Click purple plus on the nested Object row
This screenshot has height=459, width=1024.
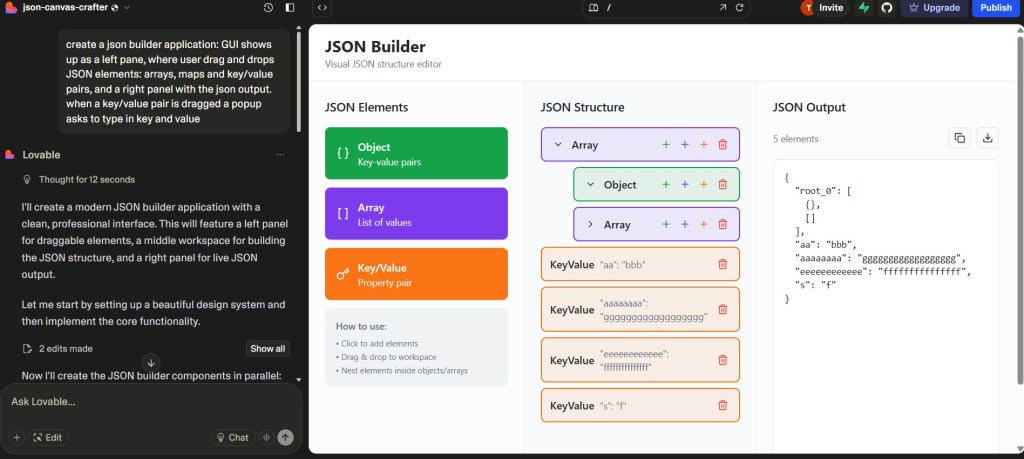[x=684, y=185]
